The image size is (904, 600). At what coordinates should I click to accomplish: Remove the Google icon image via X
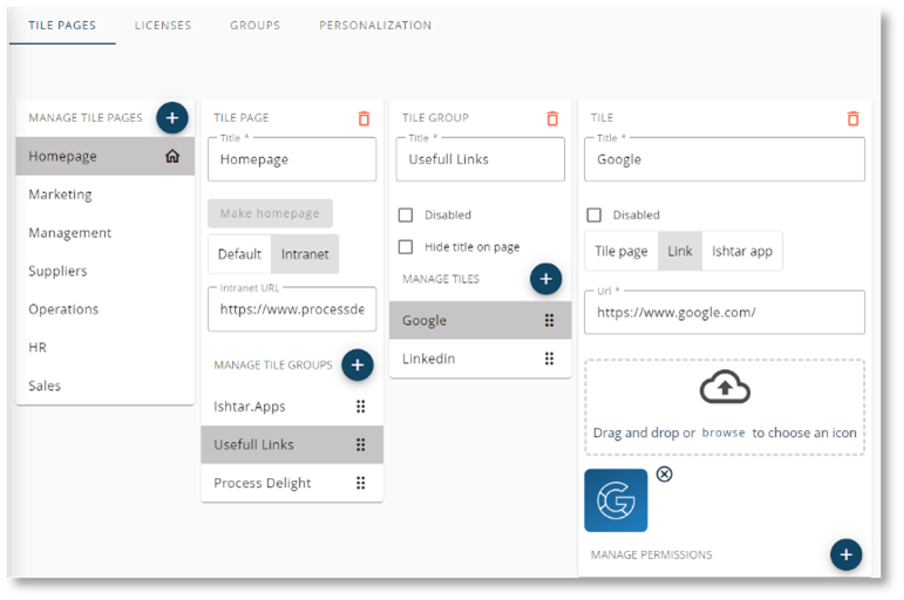pos(664,474)
